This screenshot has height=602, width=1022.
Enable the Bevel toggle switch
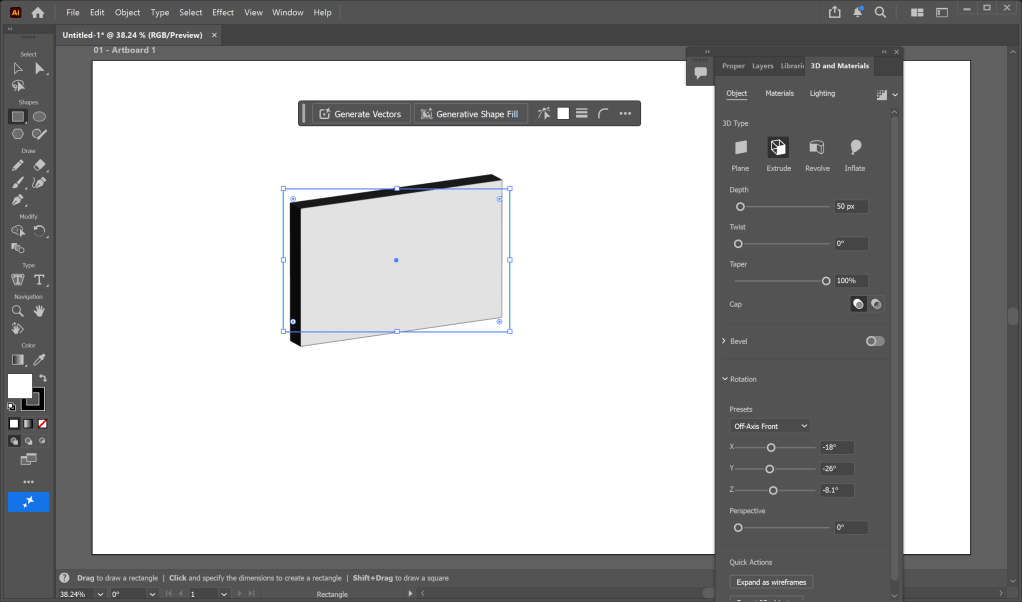tap(875, 341)
